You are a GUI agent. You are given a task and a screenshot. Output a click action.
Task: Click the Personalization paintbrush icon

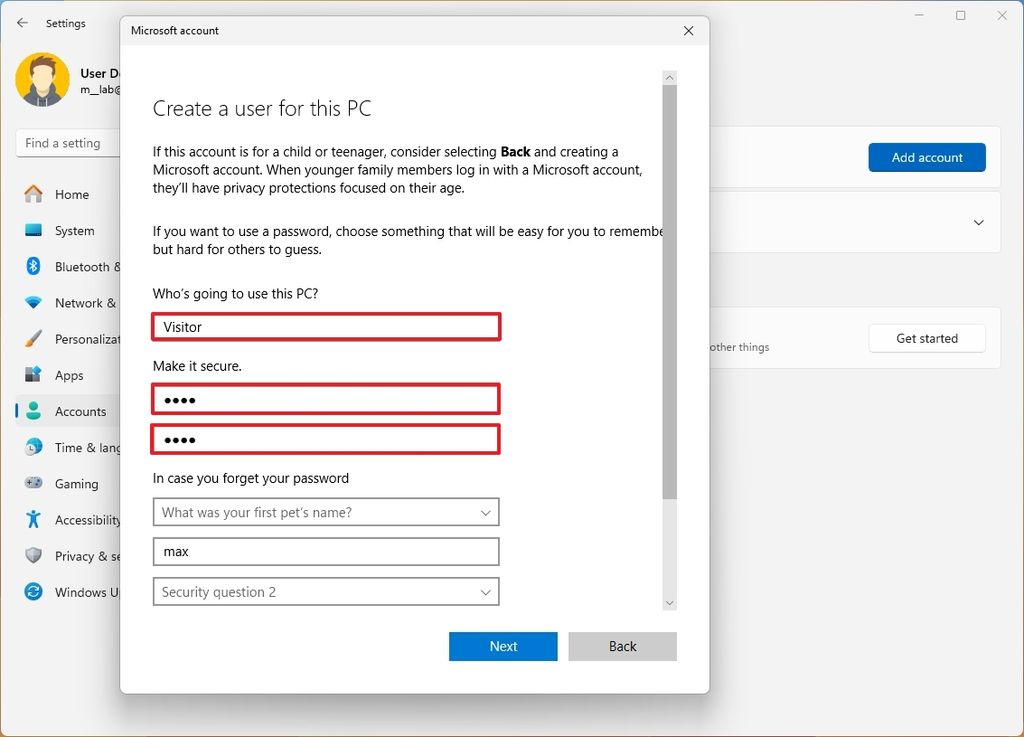point(33,339)
